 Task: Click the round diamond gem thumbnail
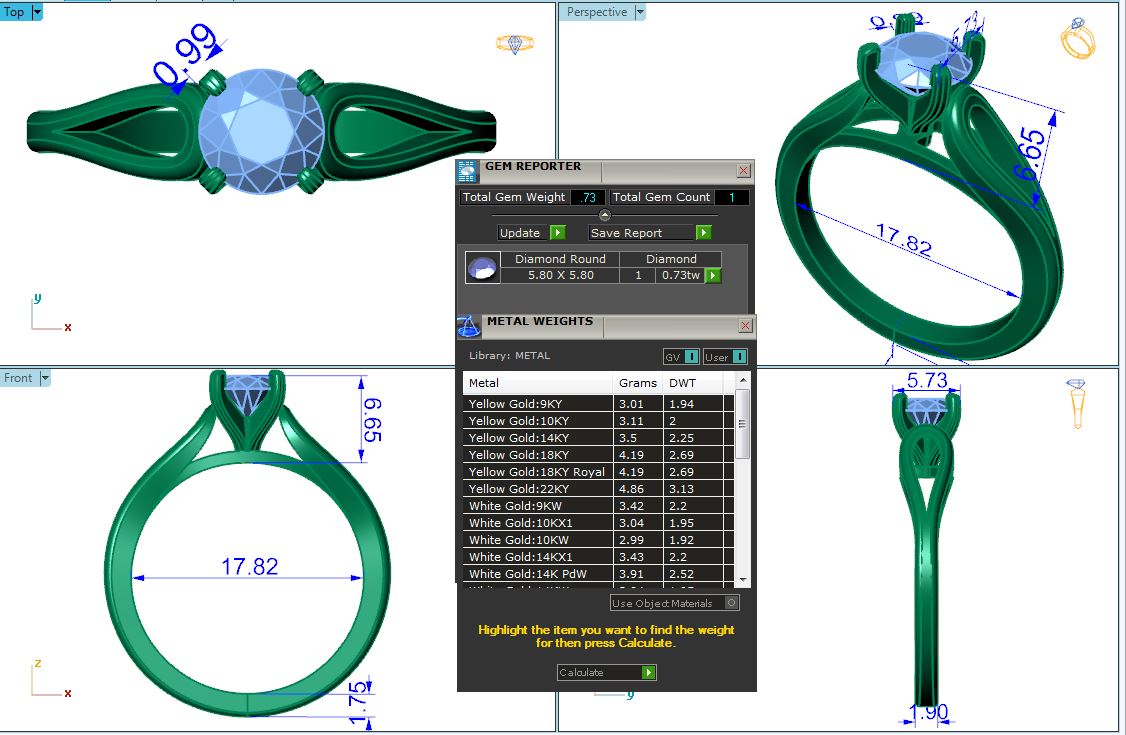(482, 268)
